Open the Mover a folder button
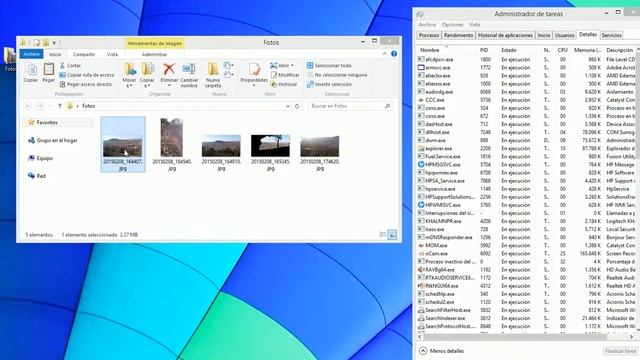The image size is (640, 360). [129, 75]
